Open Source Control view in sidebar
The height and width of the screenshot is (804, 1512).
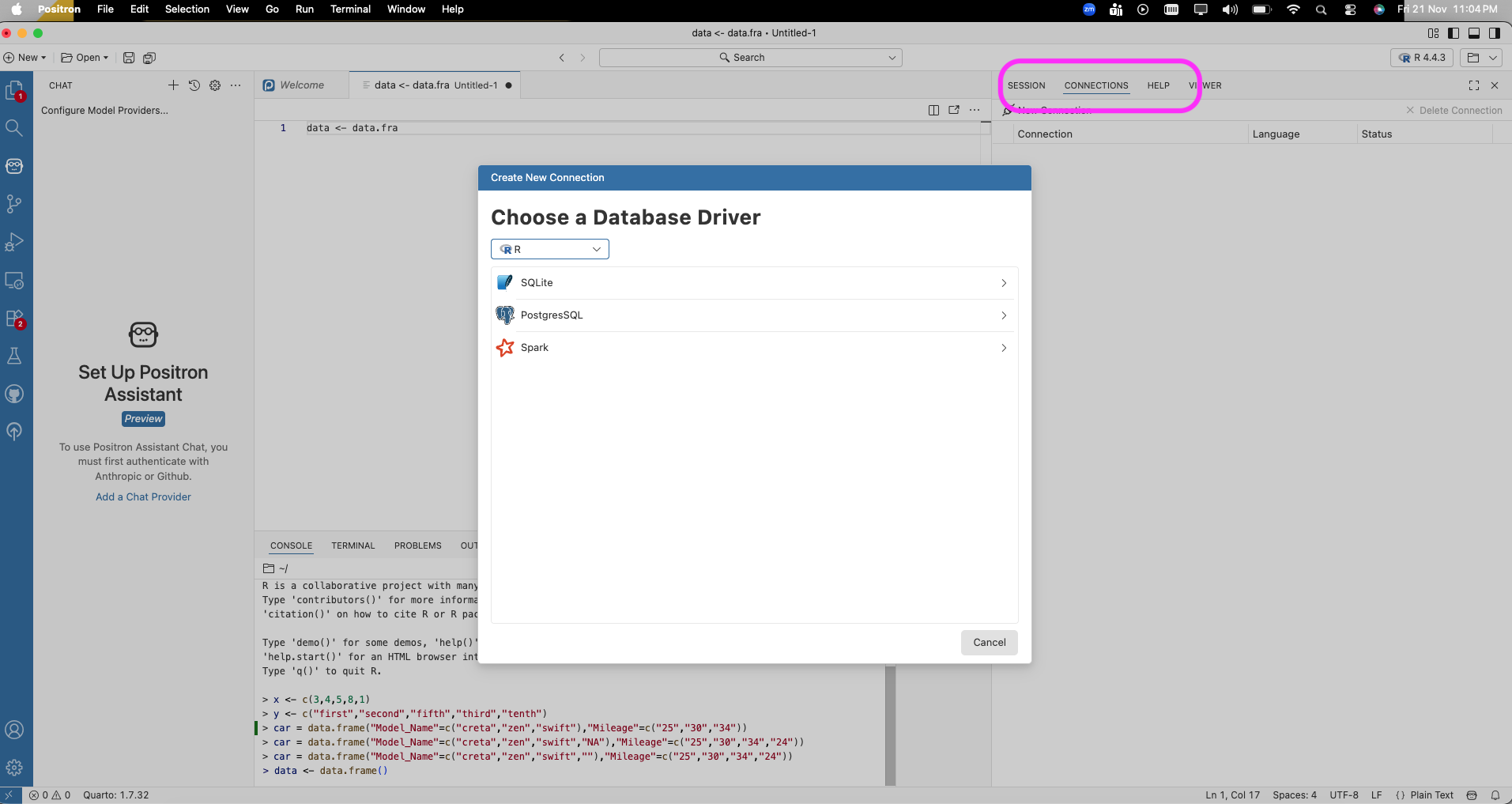coord(14,204)
